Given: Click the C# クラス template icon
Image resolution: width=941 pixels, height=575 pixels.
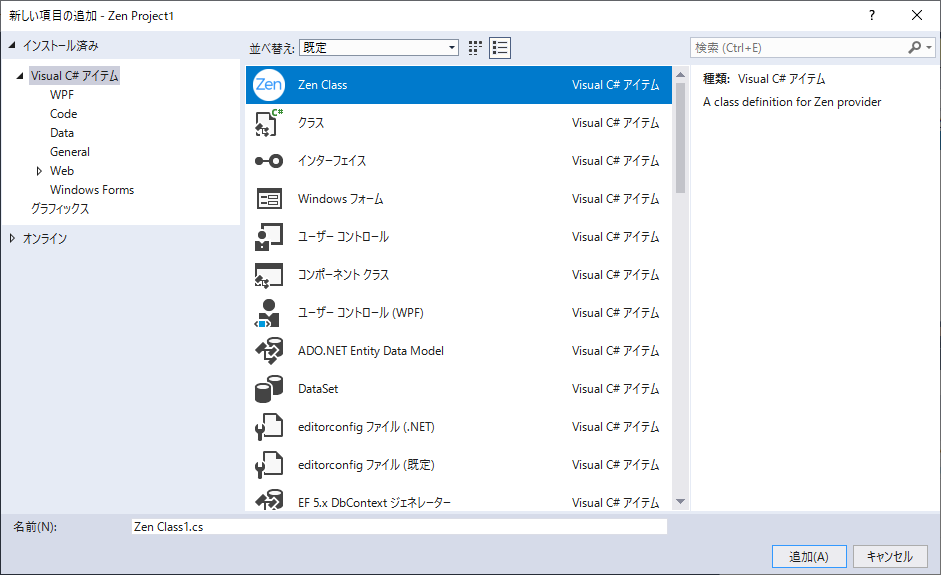Looking at the screenshot, I should [269, 123].
